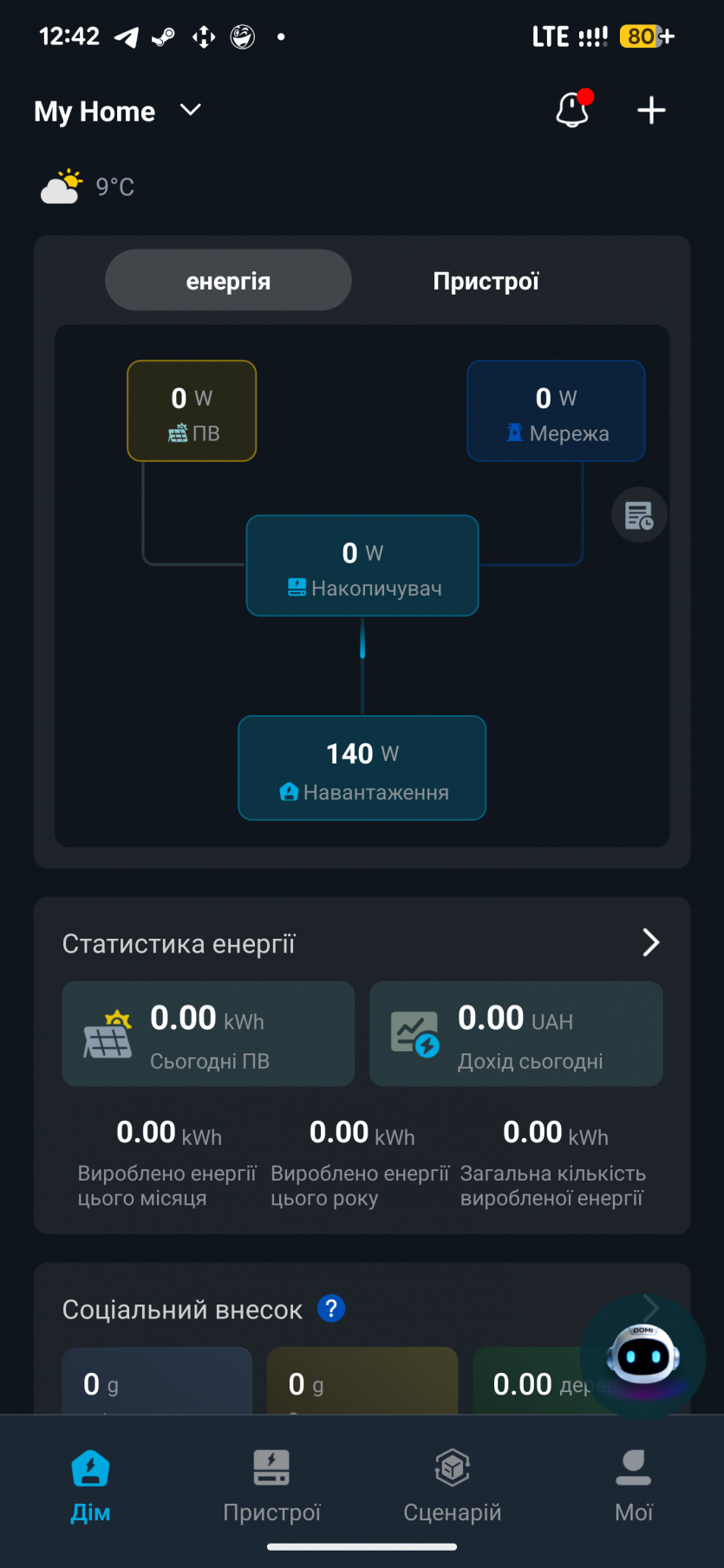This screenshot has height=1568, width=724.
Task: Tap the Дохід сьогодні income chart icon
Action: tap(414, 1034)
